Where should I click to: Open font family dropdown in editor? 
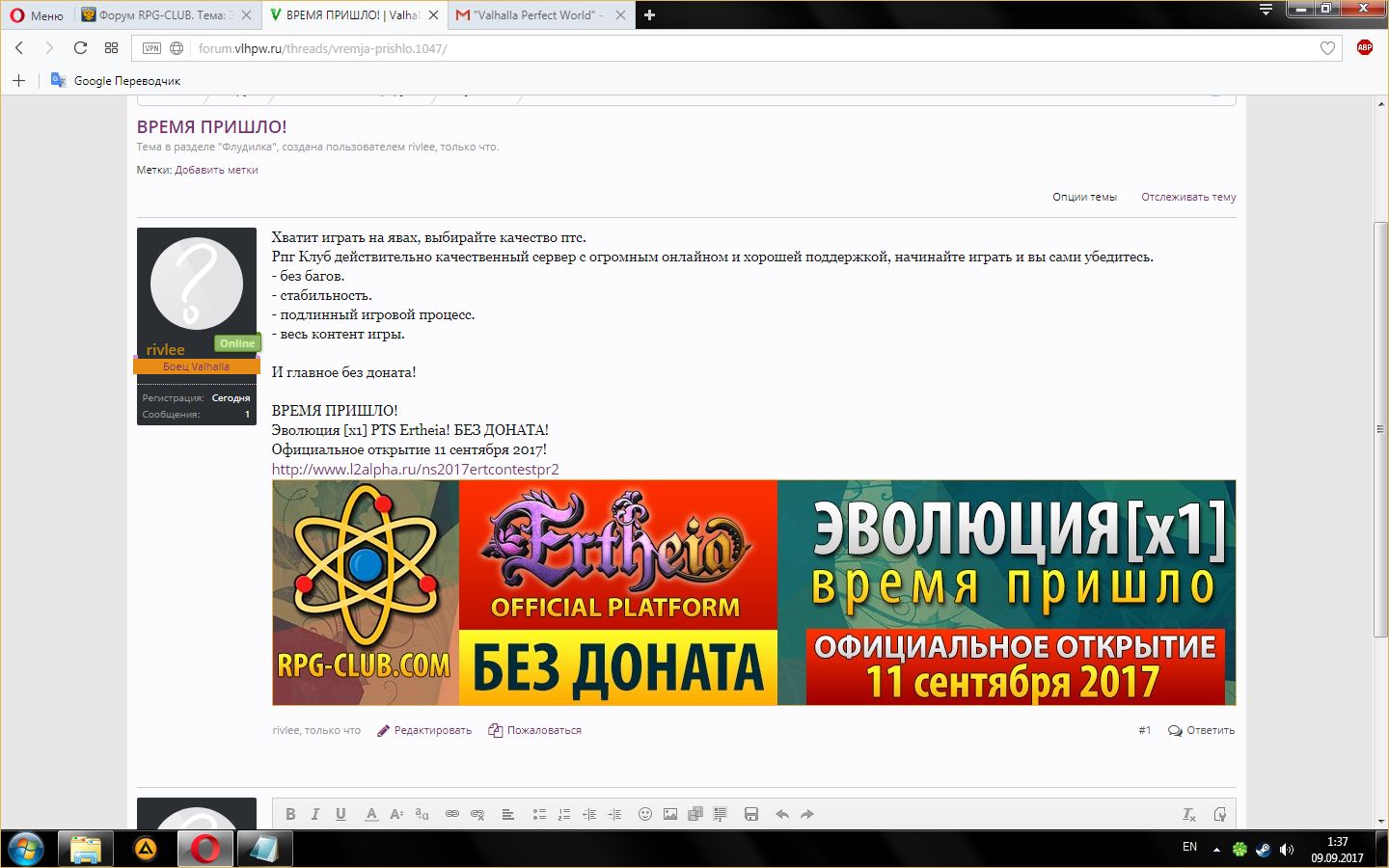click(x=422, y=814)
